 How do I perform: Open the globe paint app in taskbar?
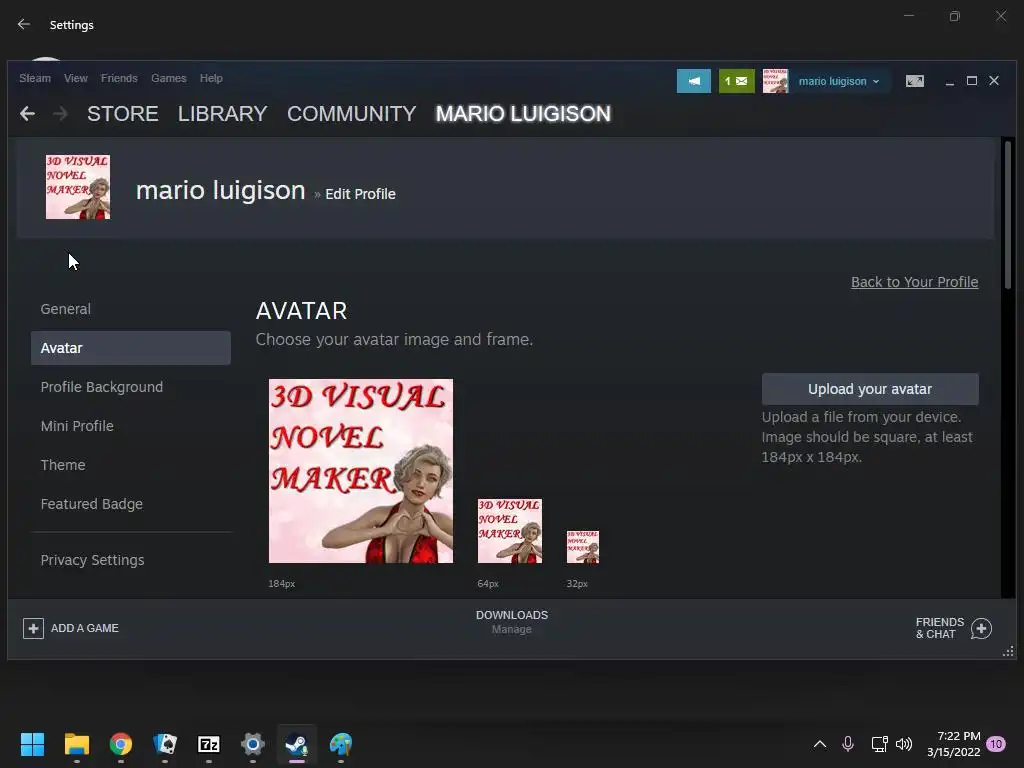[x=341, y=744]
